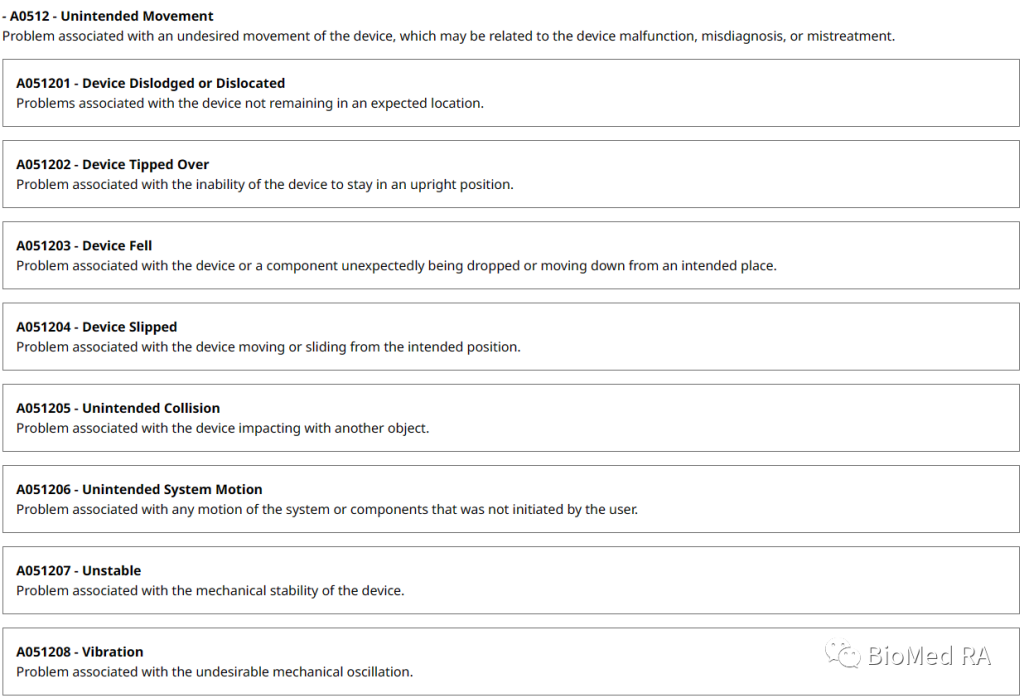Image resolution: width=1024 pixels, height=698 pixels.
Task: Select the A051203 Device Fell title
Action: point(84,246)
